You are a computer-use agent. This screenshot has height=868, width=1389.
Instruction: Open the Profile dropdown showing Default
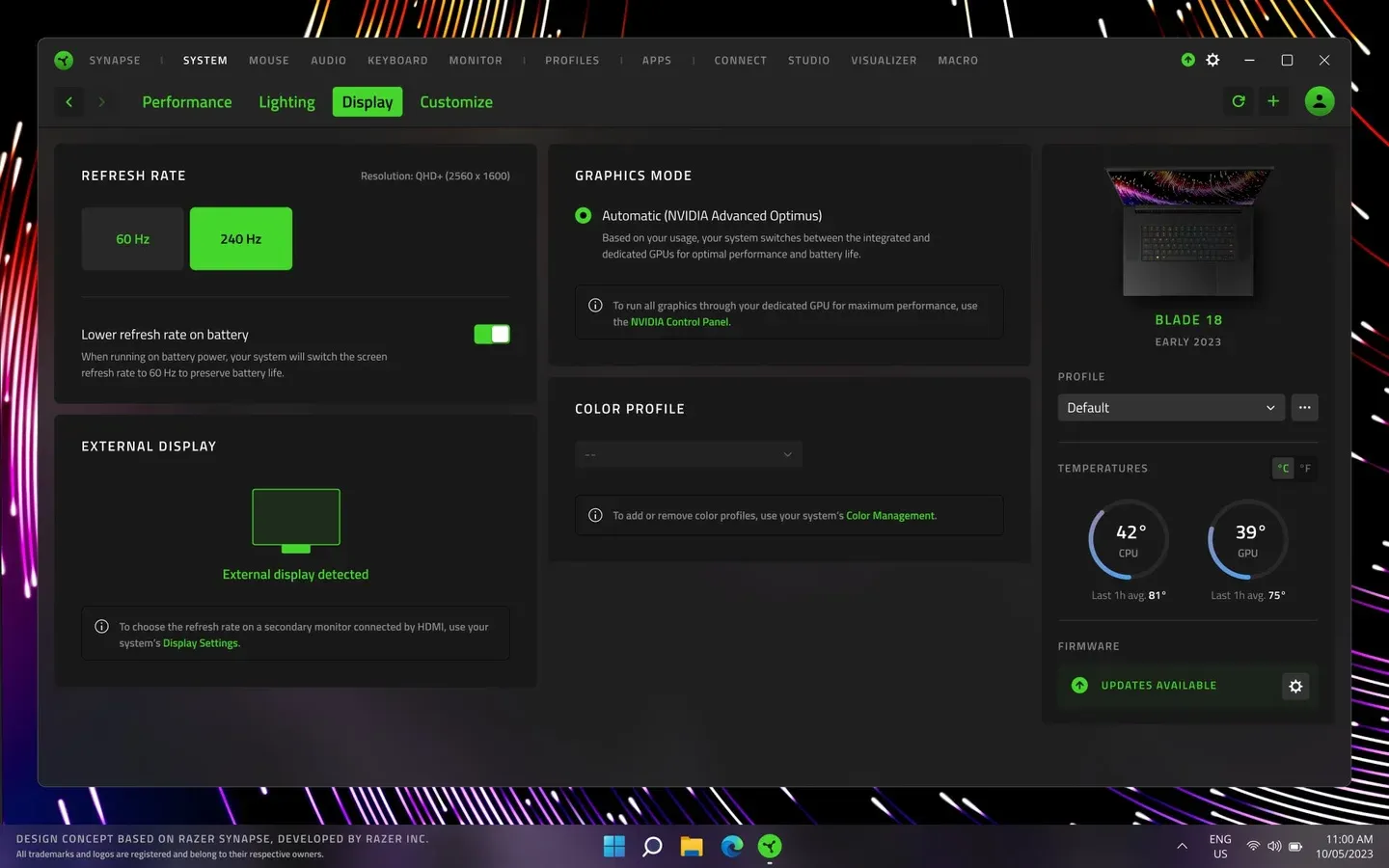[1170, 407]
